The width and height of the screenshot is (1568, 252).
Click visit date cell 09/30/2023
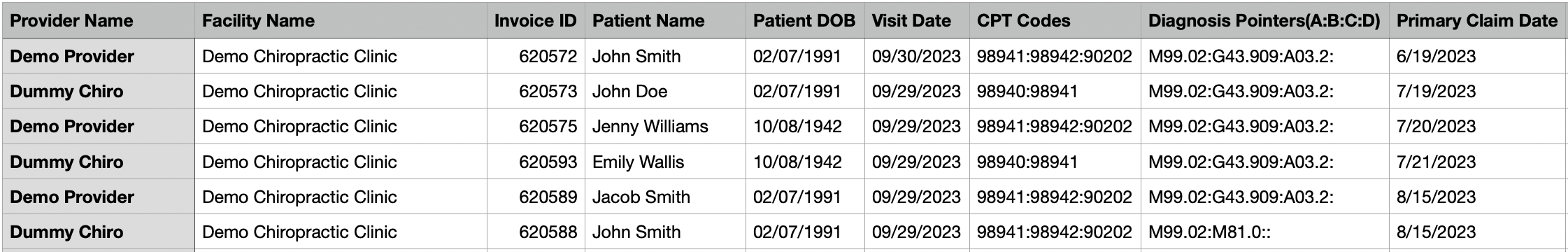tap(917, 56)
